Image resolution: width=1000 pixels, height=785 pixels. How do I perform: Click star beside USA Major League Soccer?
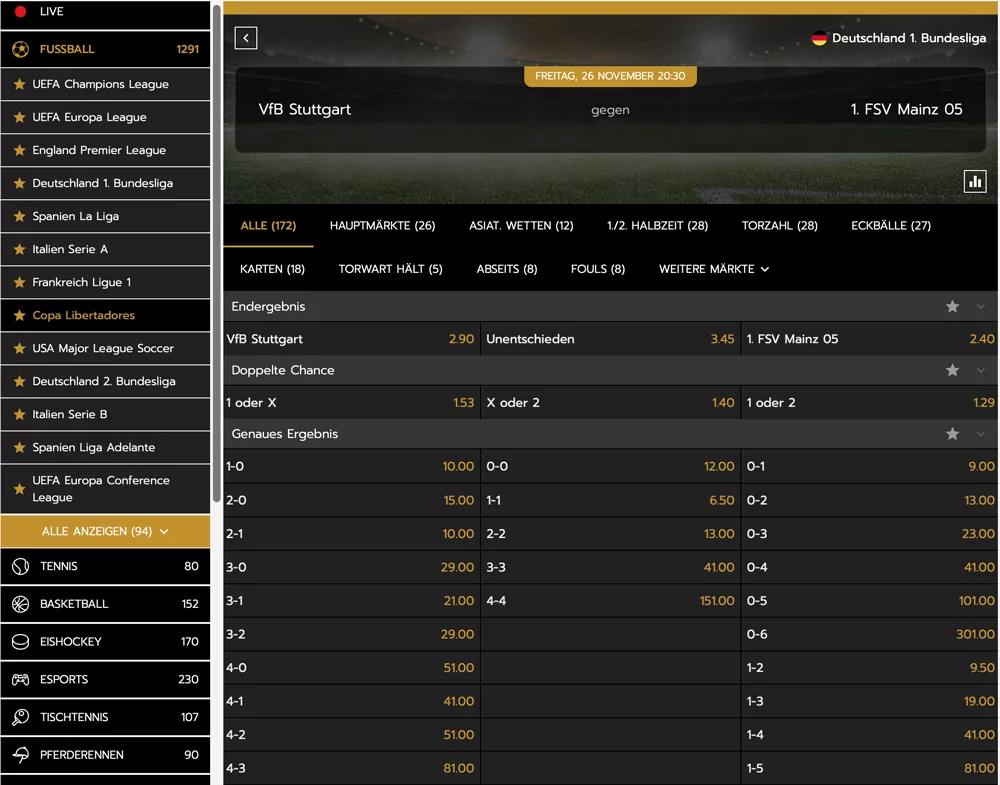pyautogui.click(x=20, y=348)
